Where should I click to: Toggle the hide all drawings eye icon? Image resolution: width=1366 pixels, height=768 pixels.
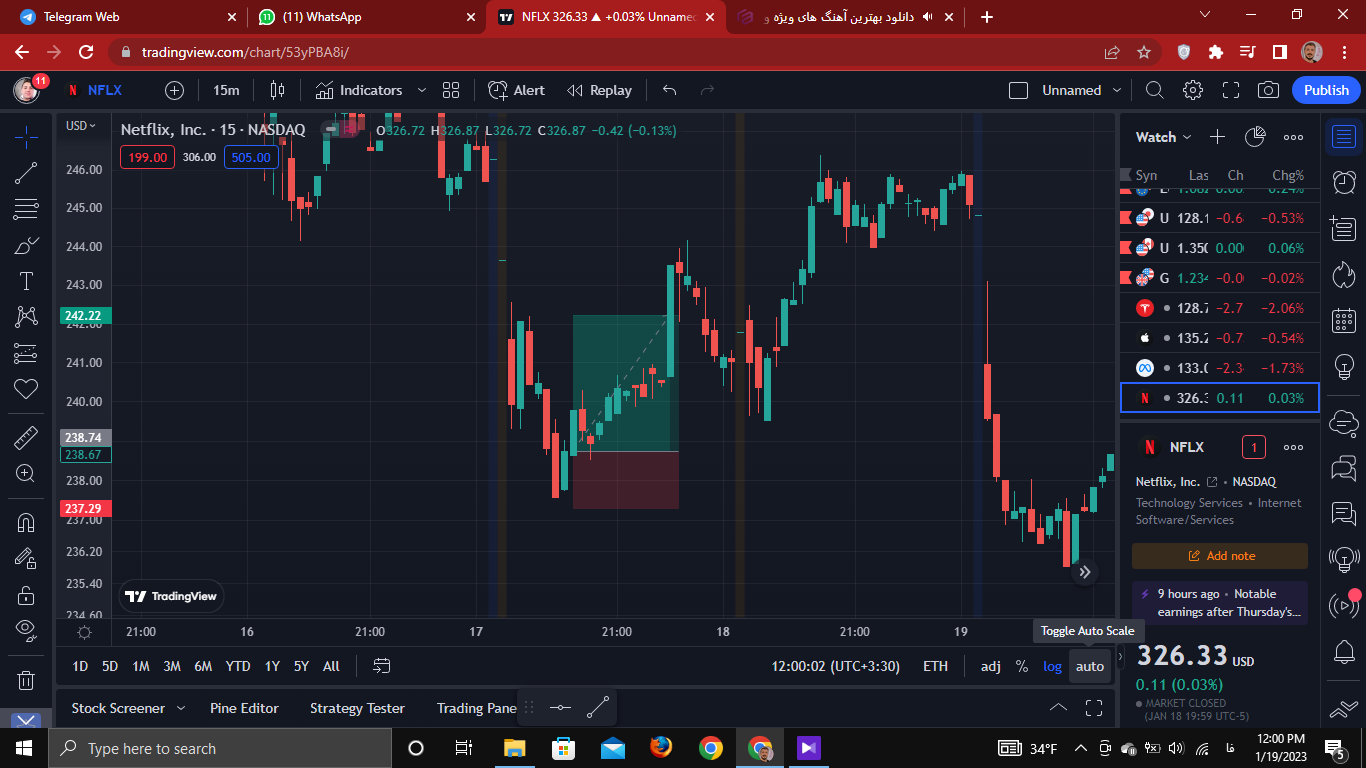point(27,628)
